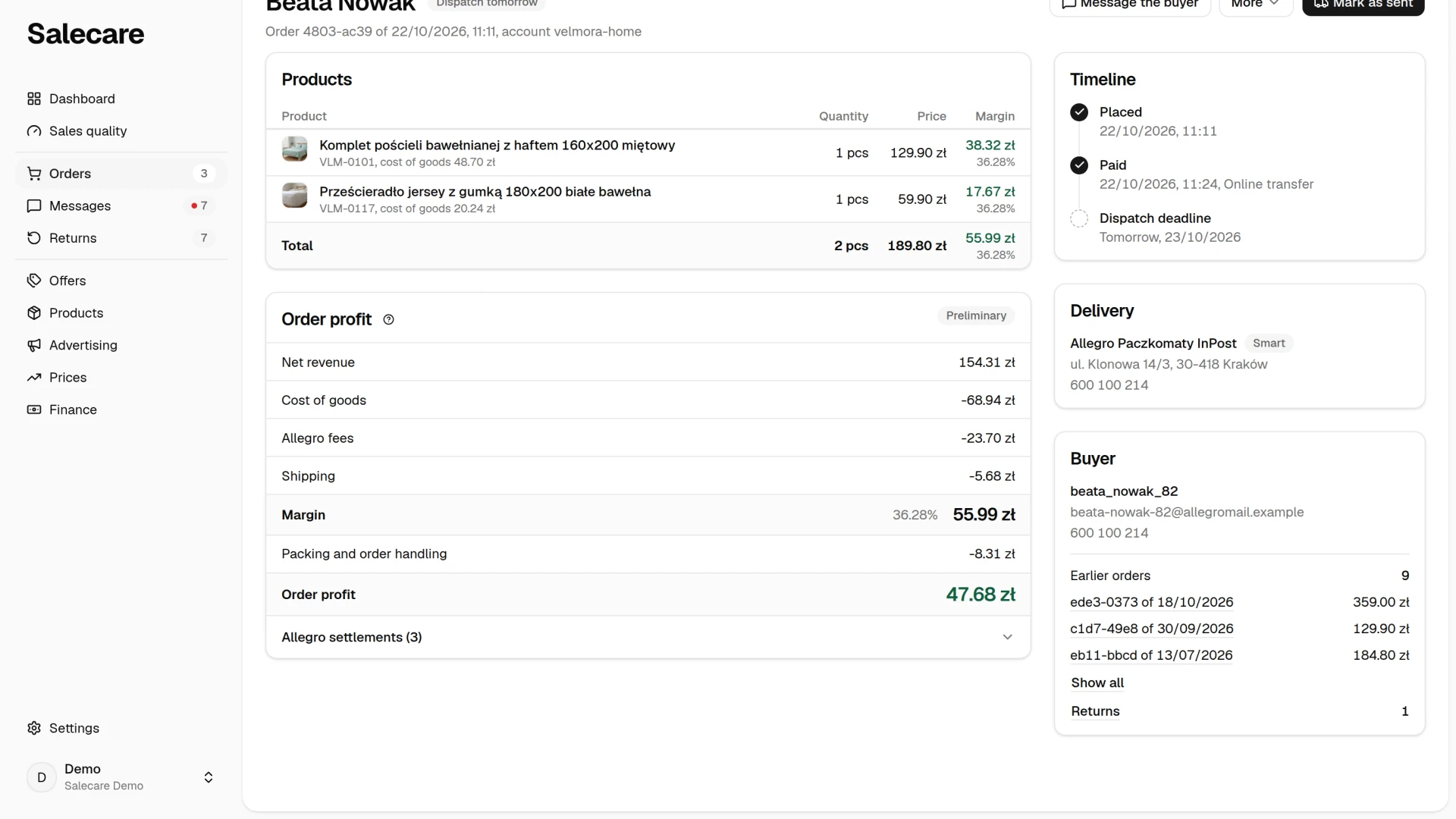Click the Mark as sent button
The height and width of the screenshot is (819, 1456).
[1363, 4]
